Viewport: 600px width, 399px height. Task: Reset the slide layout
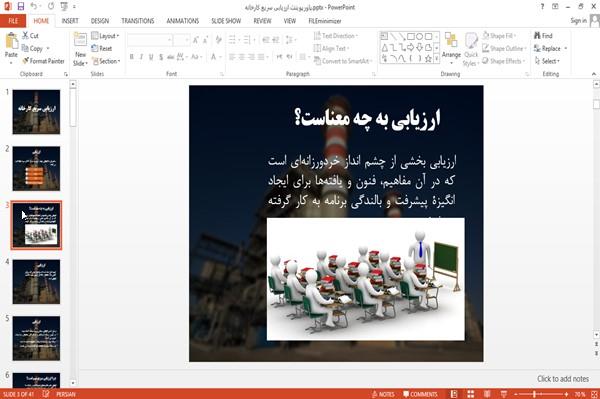pos(102,49)
